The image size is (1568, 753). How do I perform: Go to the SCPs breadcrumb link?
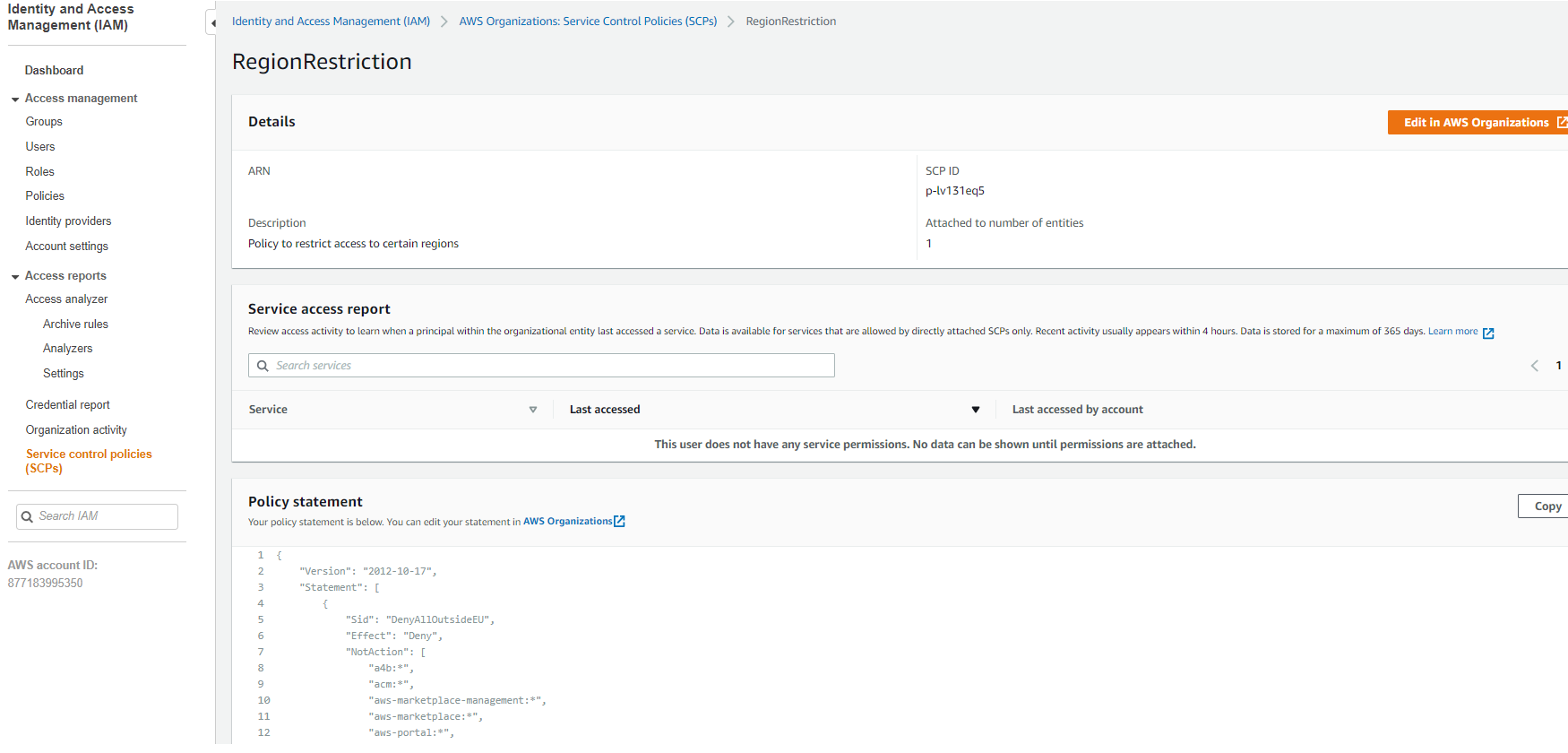(588, 22)
